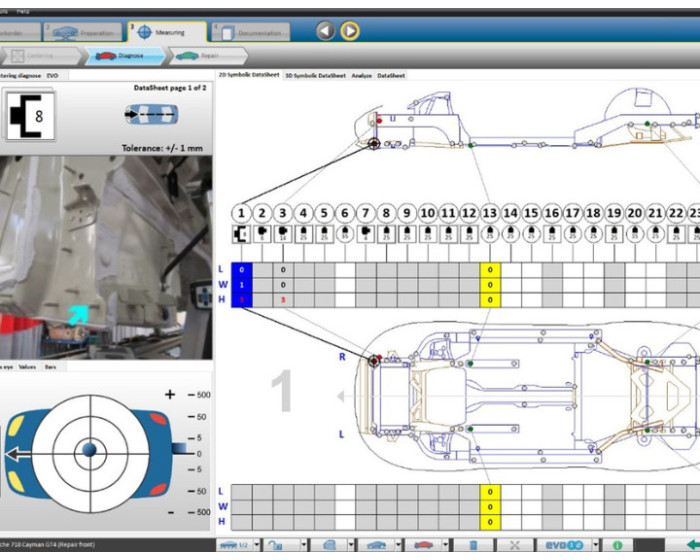Go to the Centering stage
The width and height of the screenshot is (700, 560).
click(40, 56)
